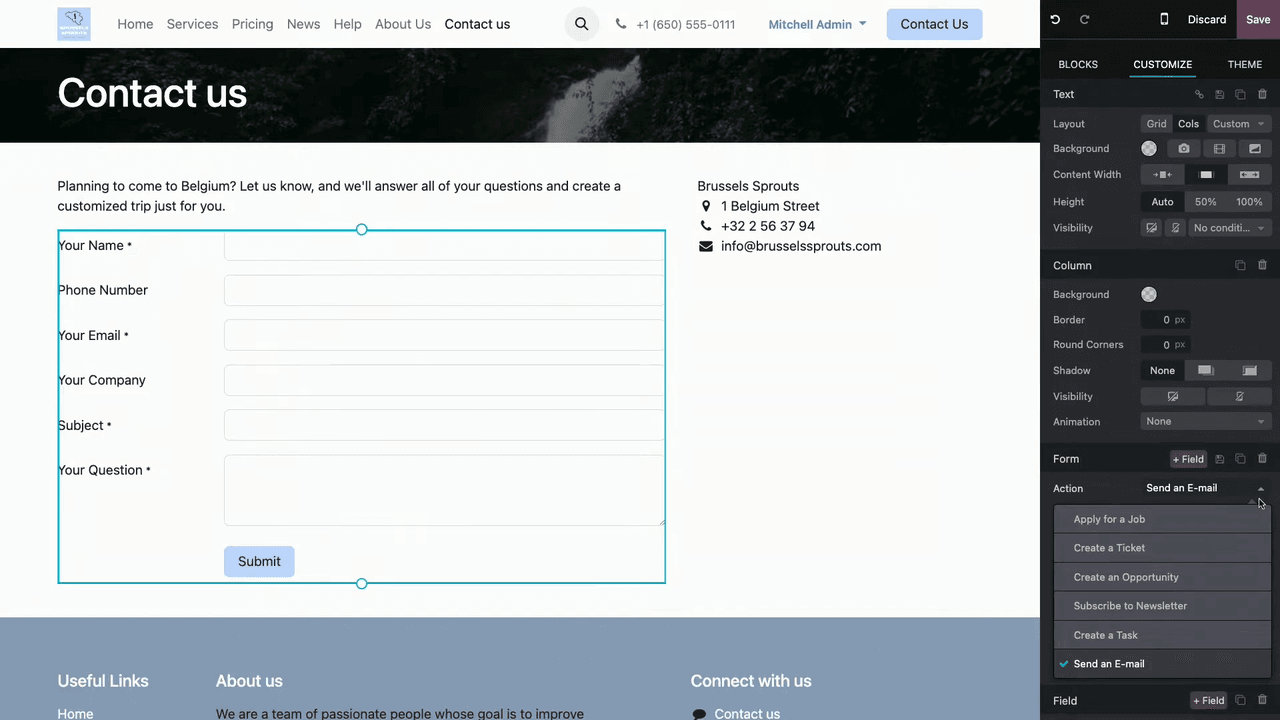Viewport: 1280px width, 720px height.
Task: Open Mitchell Admin user menu
Action: click(817, 24)
